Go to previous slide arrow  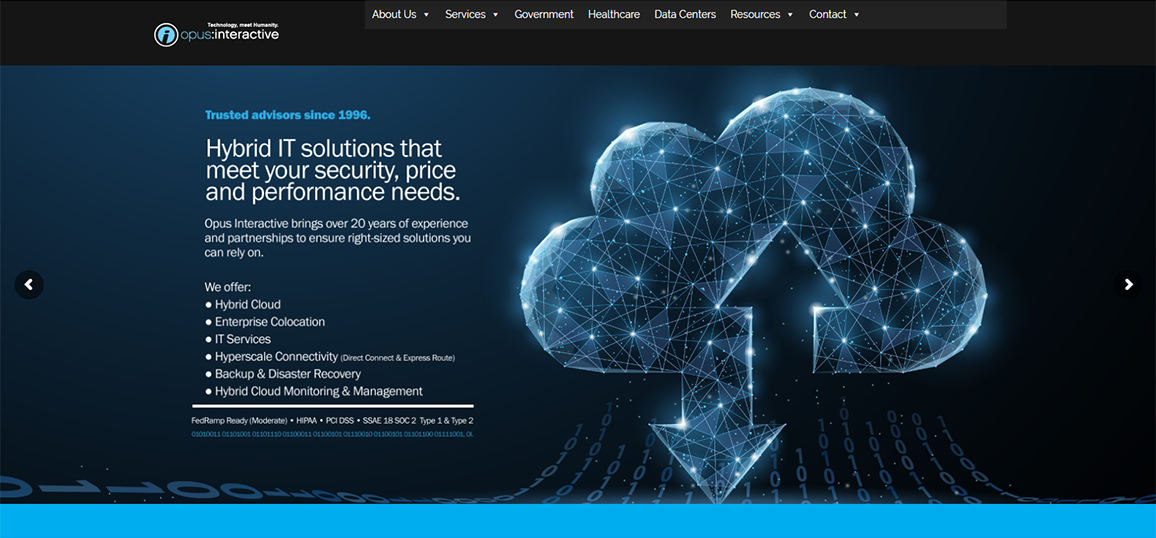[x=29, y=284]
